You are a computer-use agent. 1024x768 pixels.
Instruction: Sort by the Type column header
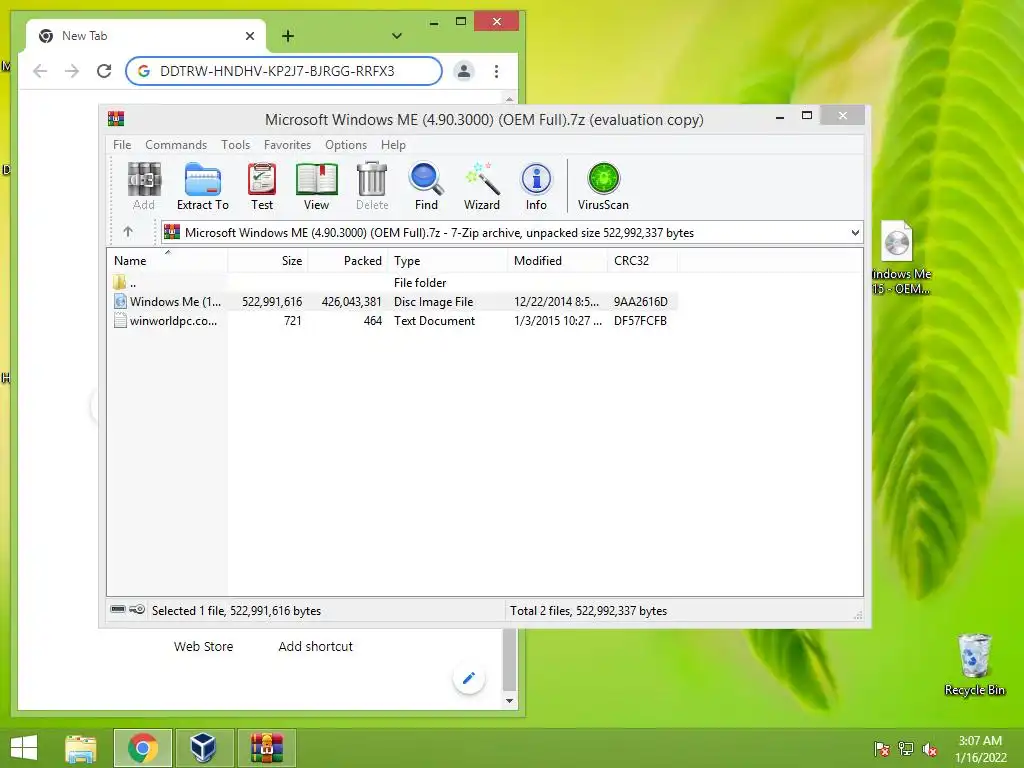[447, 261]
